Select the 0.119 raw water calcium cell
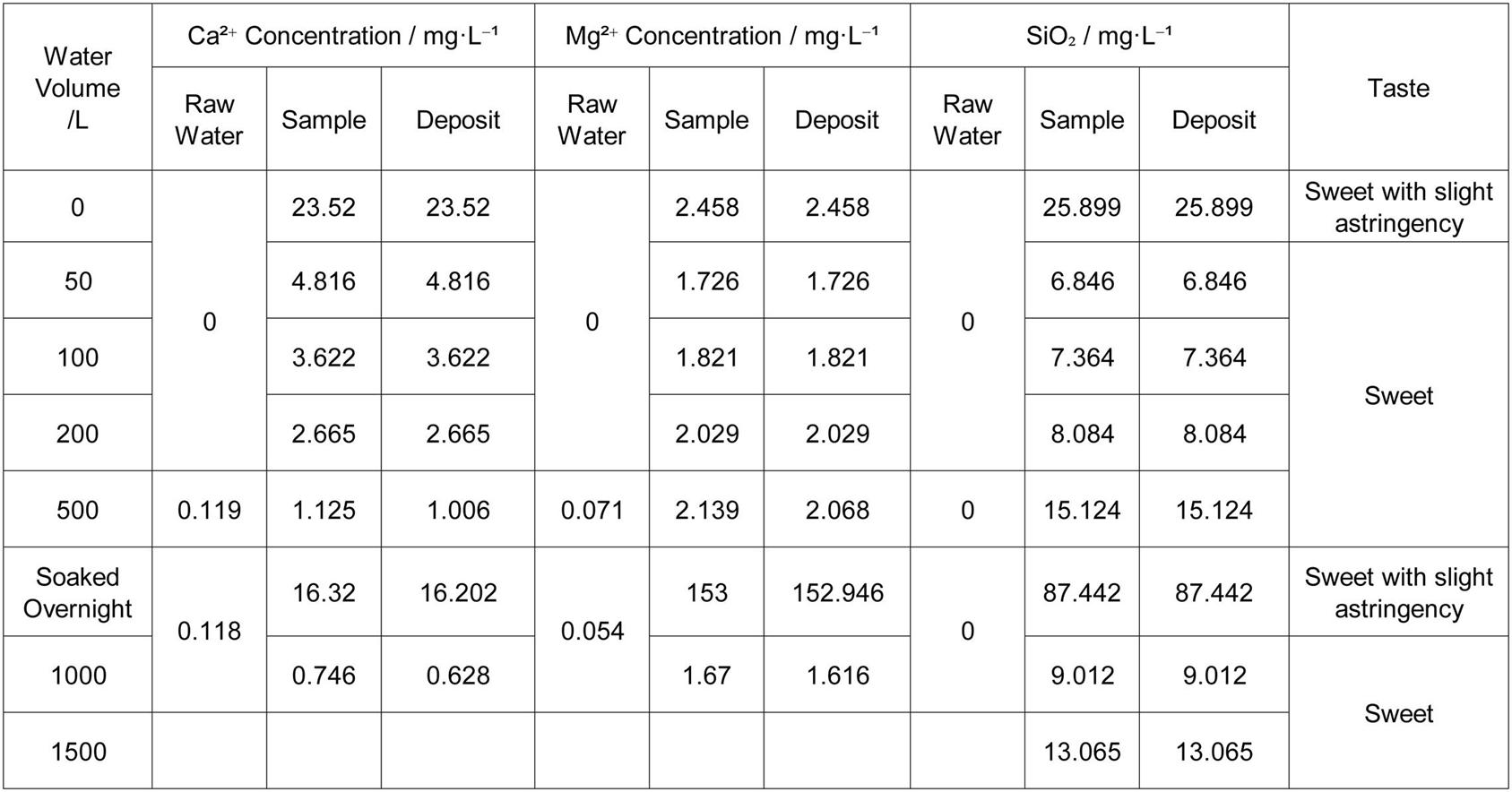Image resolution: width=1512 pixels, height=792 pixels. [x=209, y=510]
